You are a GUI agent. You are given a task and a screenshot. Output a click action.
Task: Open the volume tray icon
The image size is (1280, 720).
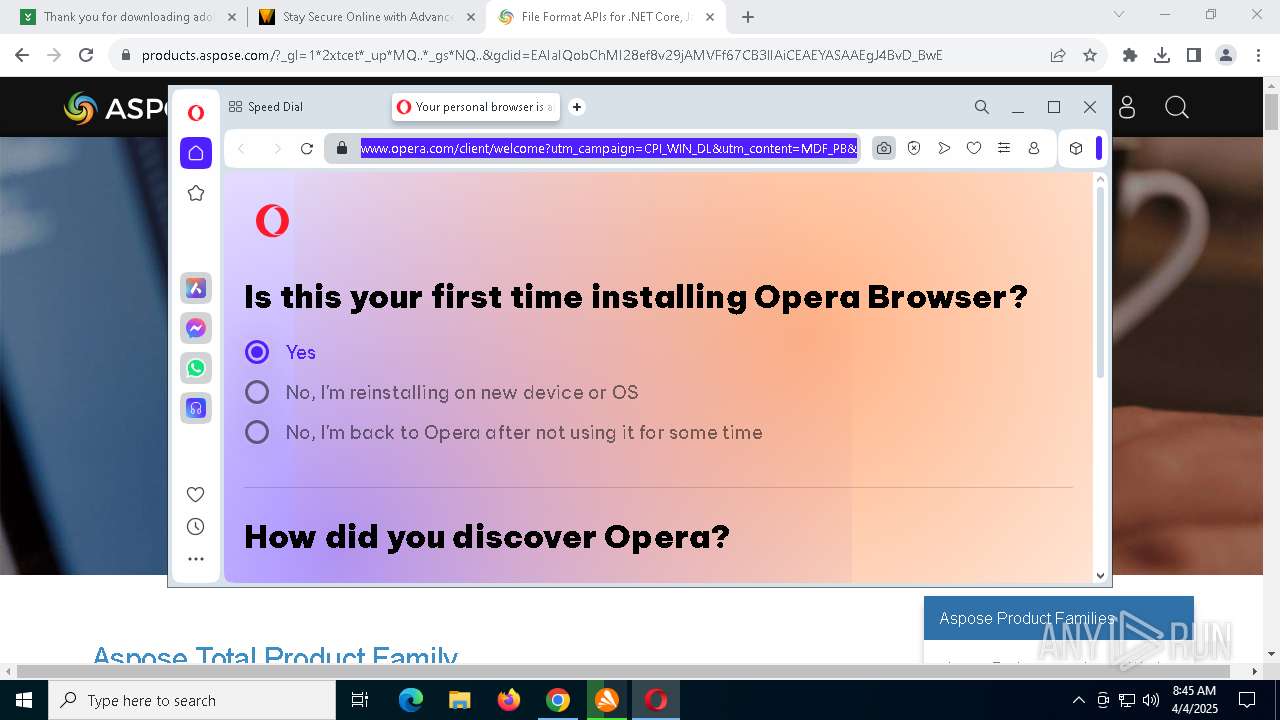[x=1150, y=700]
